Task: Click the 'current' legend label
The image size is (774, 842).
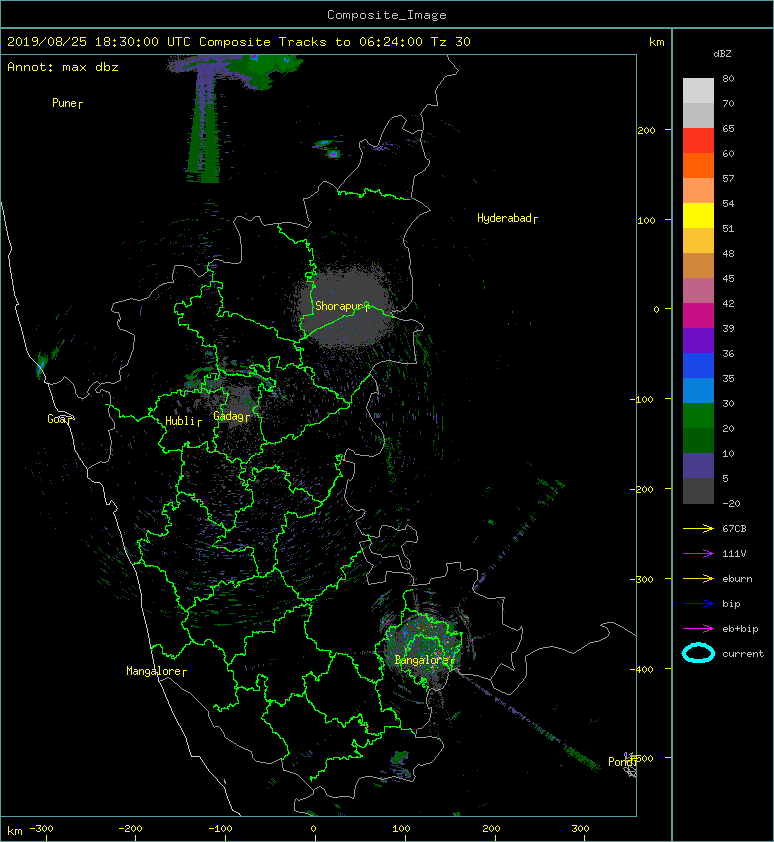Action: pos(743,654)
